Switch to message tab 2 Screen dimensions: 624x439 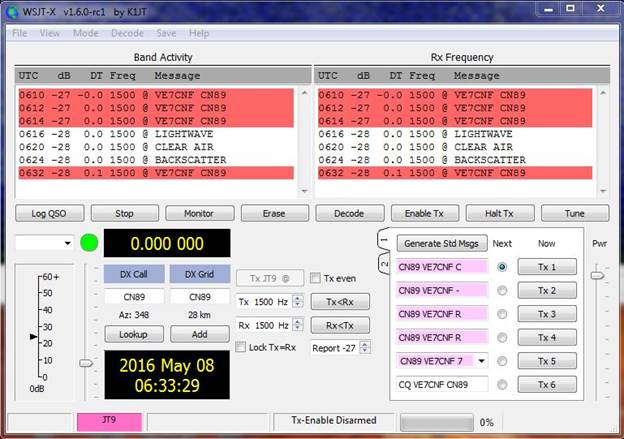384,264
